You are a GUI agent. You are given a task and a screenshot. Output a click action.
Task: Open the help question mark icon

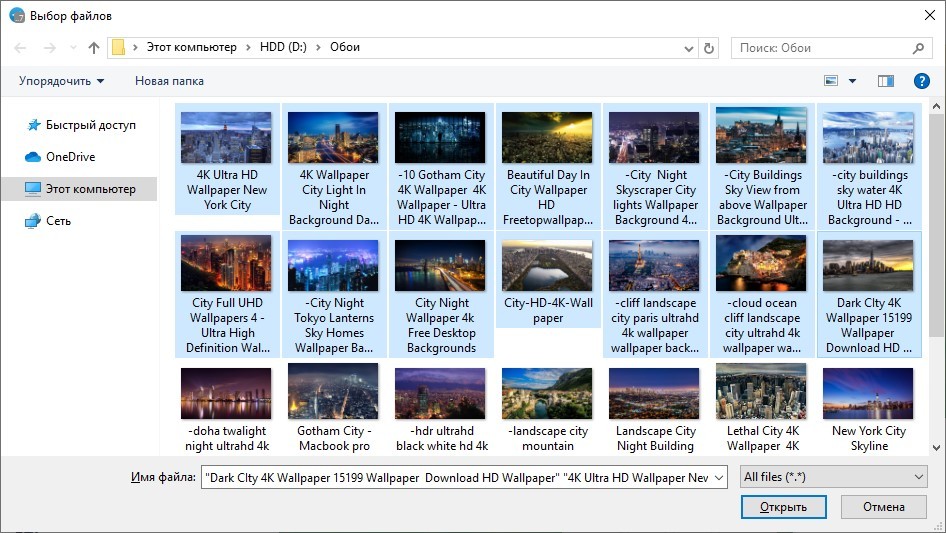click(921, 81)
